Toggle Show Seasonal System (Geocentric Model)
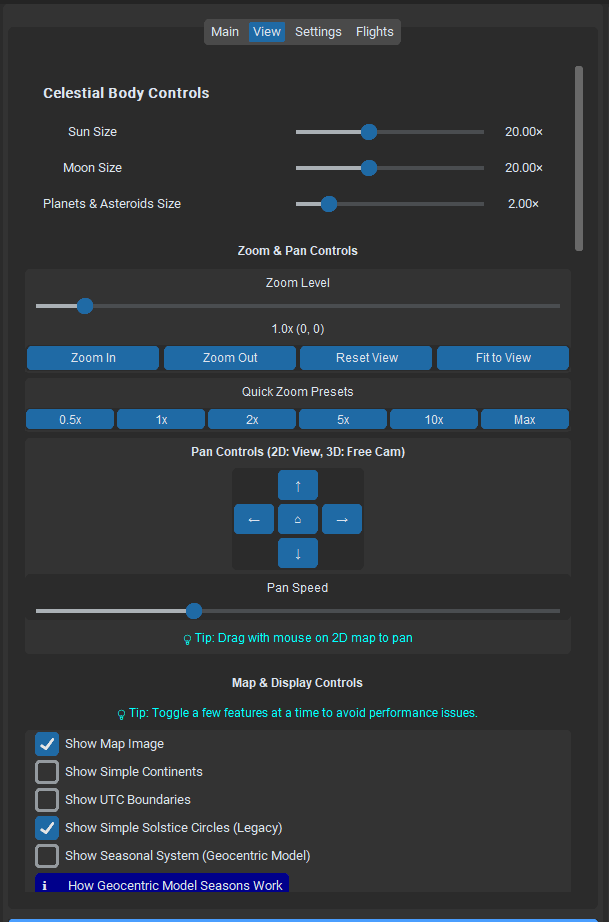Image resolution: width=609 pixels, height=922 pixels. pyautogui.click(x=46, y=855)
